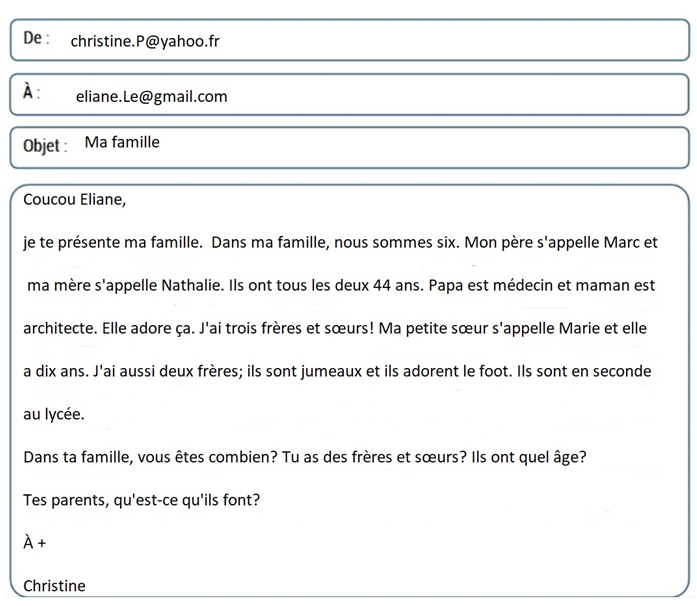Viewport: 697px width, 611px height.
Task: Click the name Nathalie in the body
Action: pos(192,285)
